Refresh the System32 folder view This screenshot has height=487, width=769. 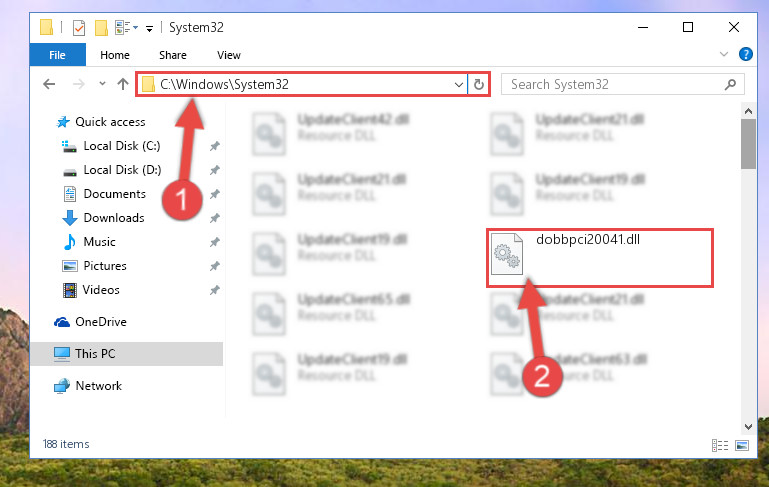click(479, 84)
